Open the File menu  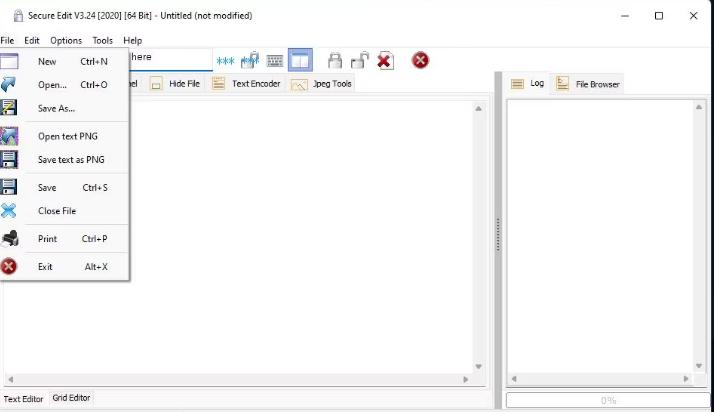pyautogui.click(x=7, y=40)
